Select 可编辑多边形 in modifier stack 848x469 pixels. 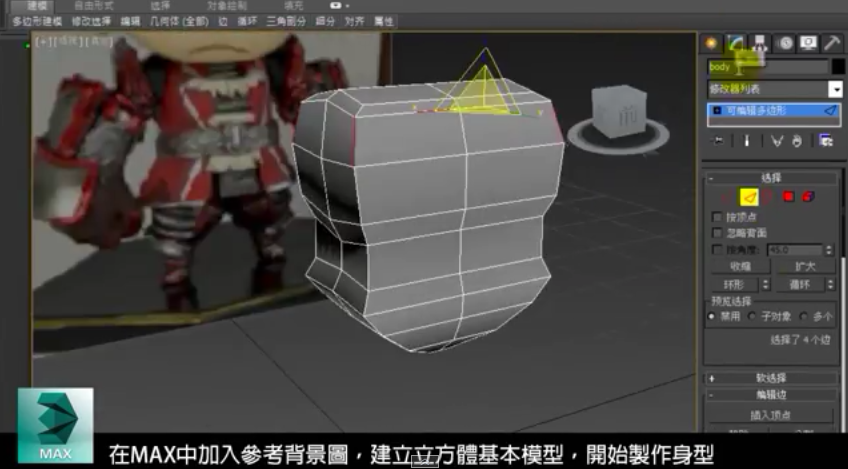tap(774, 110)
